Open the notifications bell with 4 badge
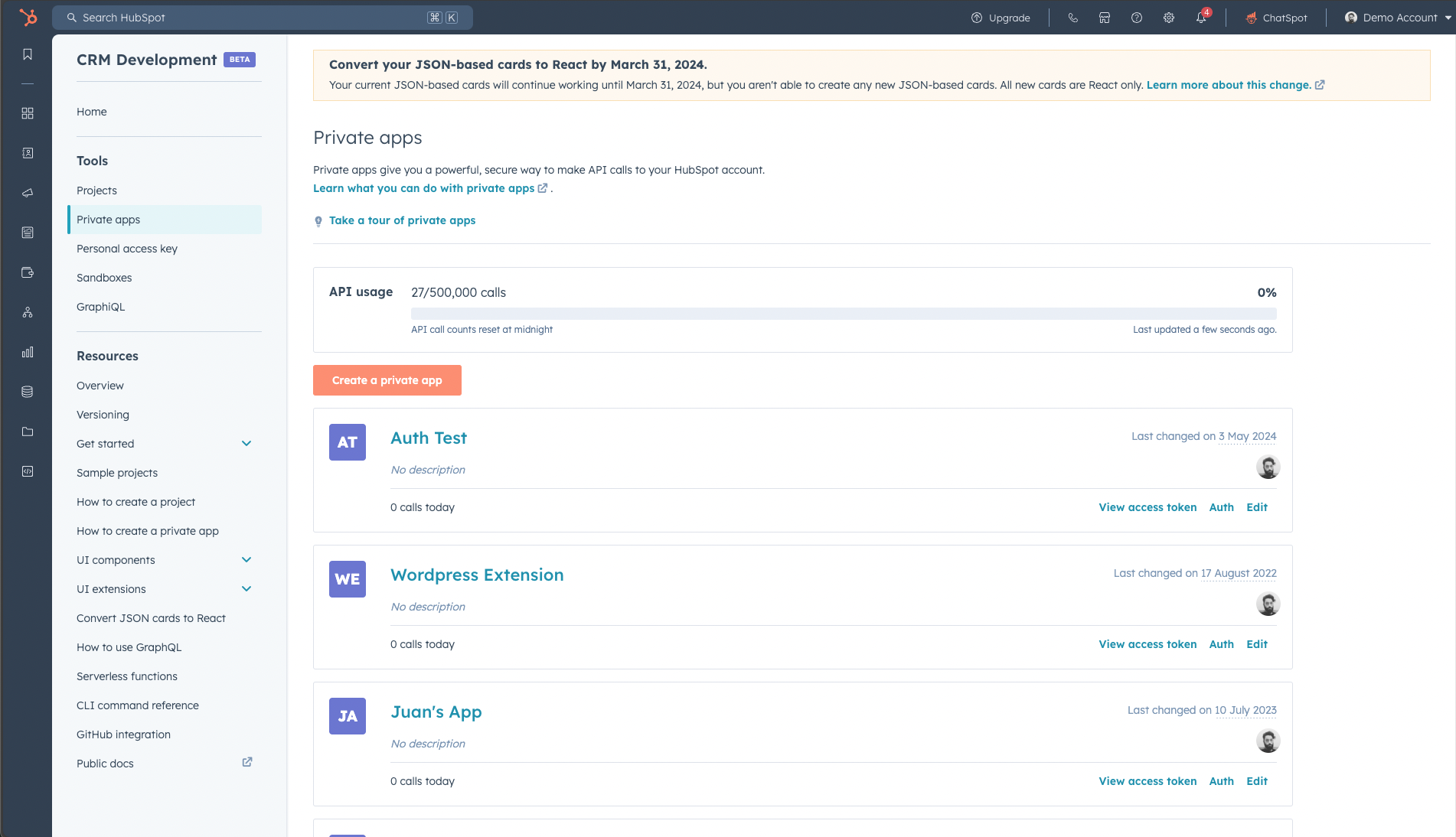The width and height of the screenshot is (1456, 837). tap(1202, 17)
